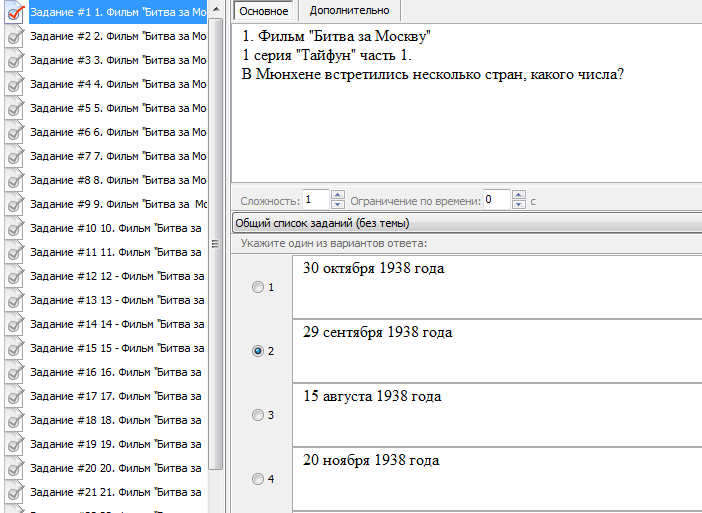This screenshot has height=513, width=702.
Task: Select Задание #7 in the task list
Action: (118, 156)
